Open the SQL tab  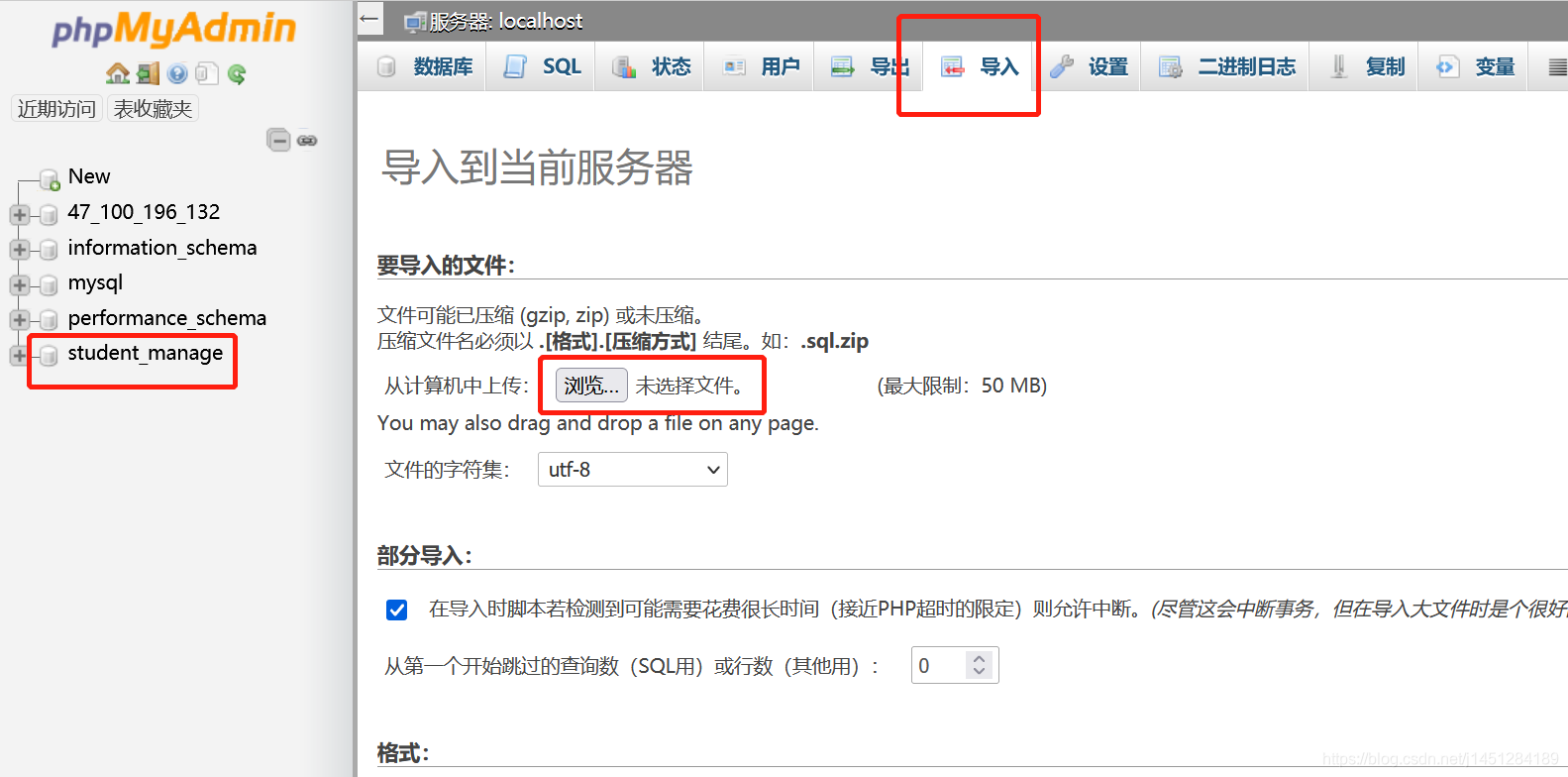pyautogui.click(x=541, y=66)
